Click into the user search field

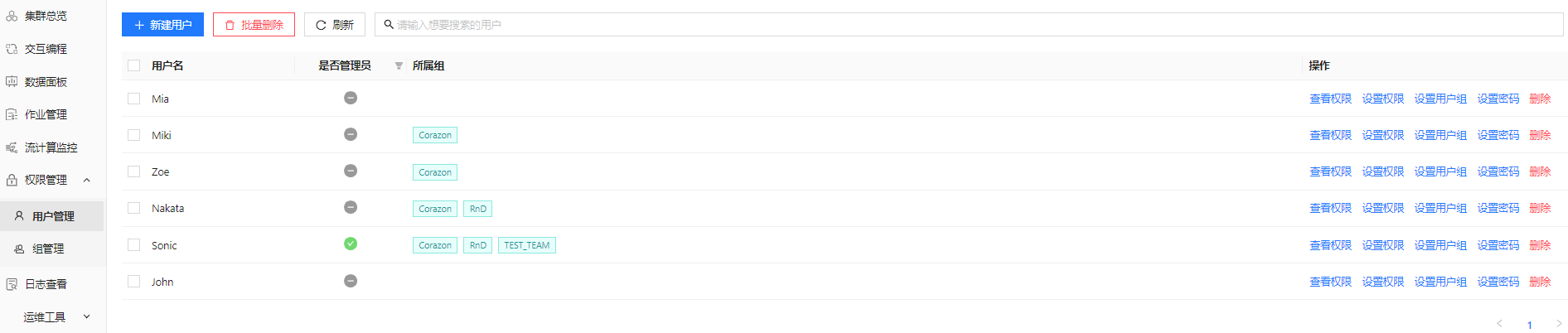click(970, 25)
